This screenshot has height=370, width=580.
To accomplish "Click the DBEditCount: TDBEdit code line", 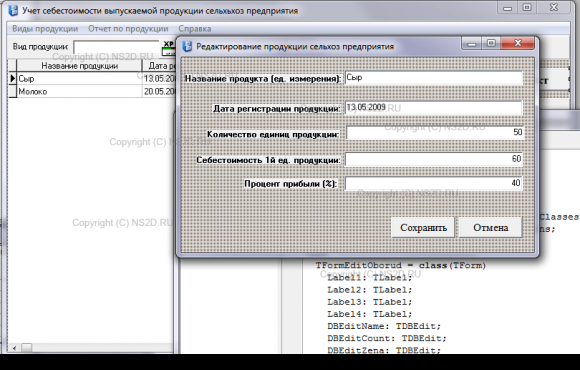I will coord(387,339).
